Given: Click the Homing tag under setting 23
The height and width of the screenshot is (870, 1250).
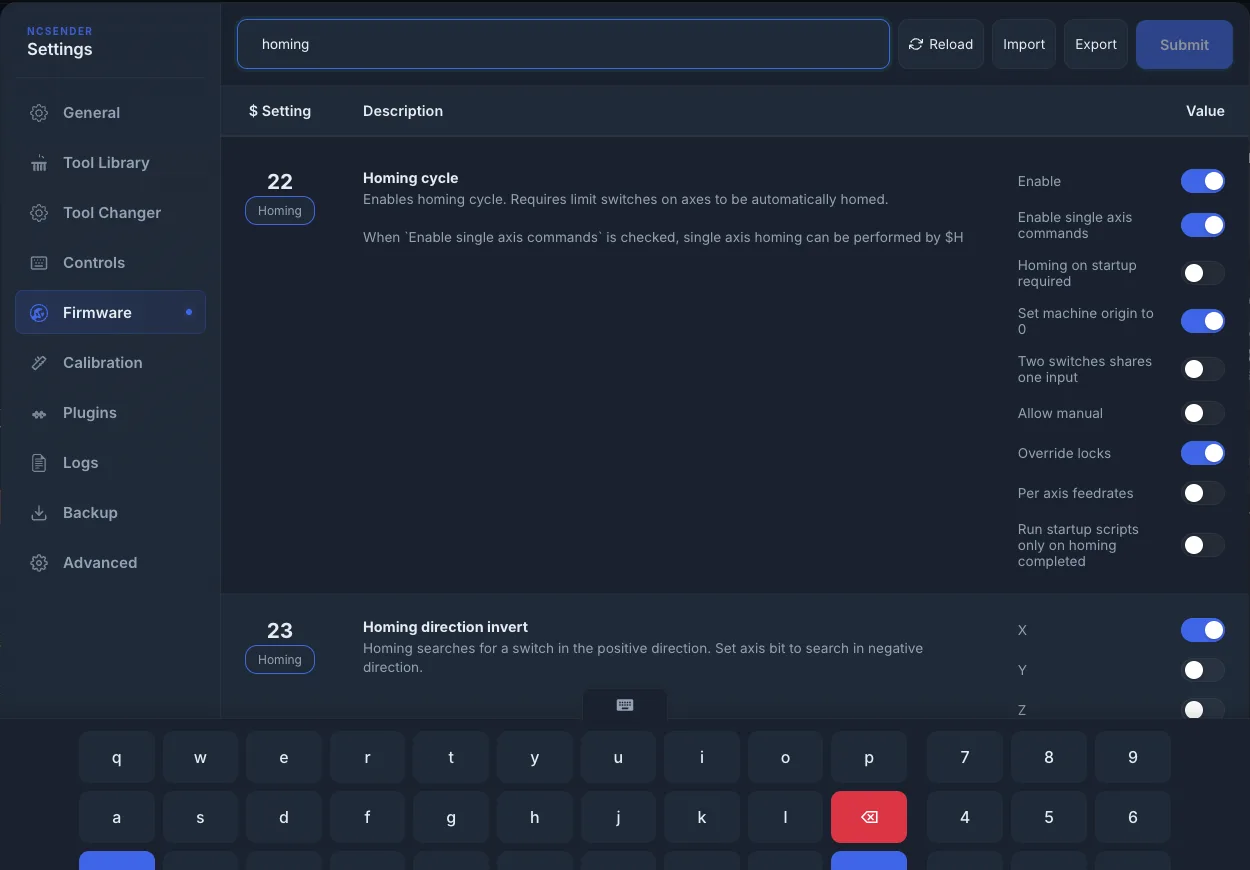Looking at the screenshot, I should pyautogui.click(x=280, y=660).
